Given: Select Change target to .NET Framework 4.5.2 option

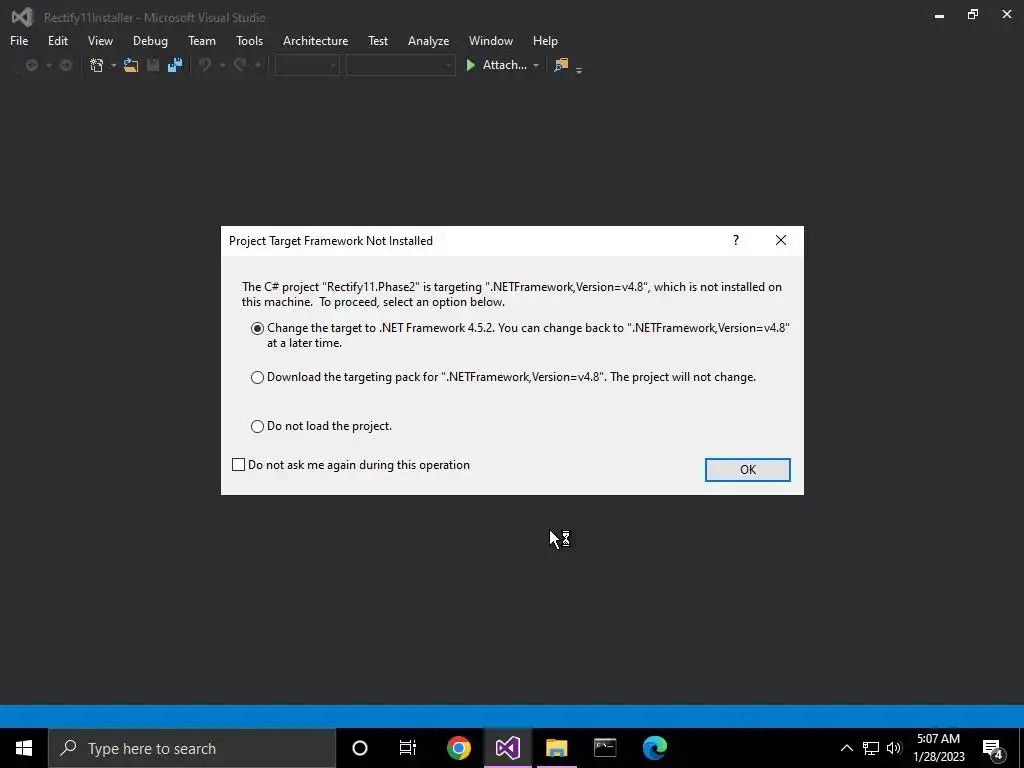Looking at the screenshot, I should pyautogui.click(x=257, y=328).
